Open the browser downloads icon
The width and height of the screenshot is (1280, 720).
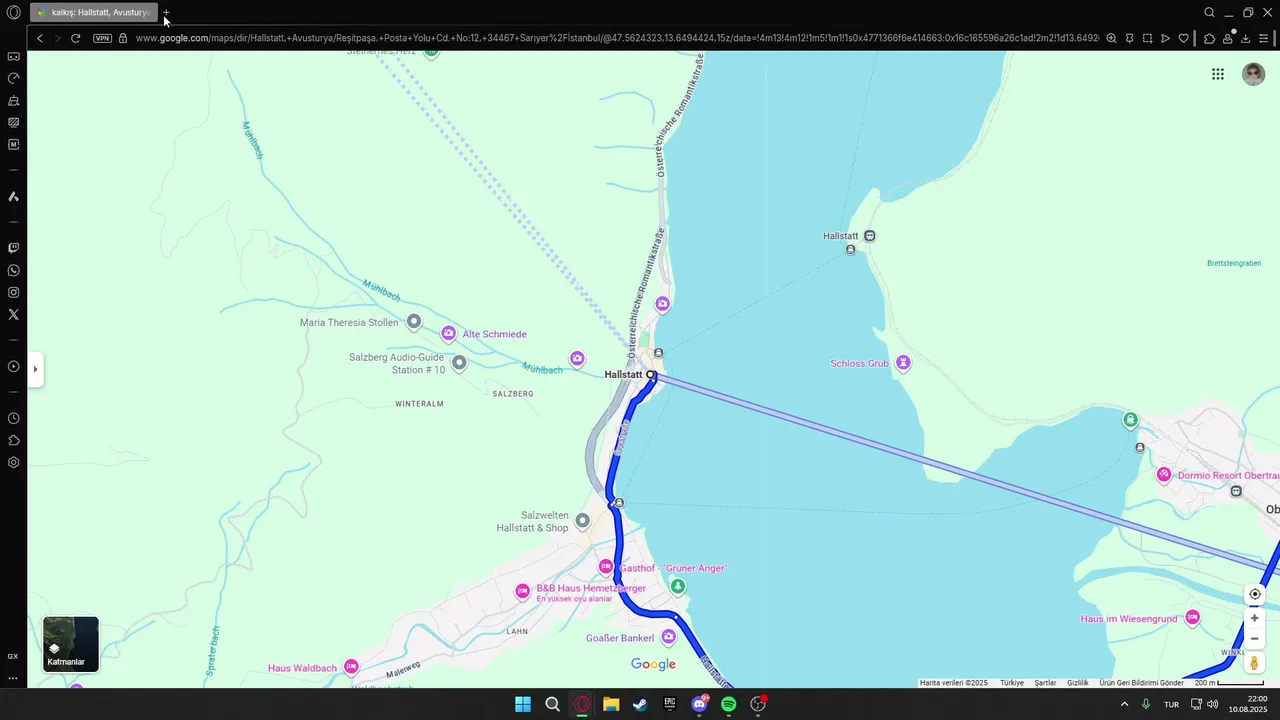[1246, 38]
